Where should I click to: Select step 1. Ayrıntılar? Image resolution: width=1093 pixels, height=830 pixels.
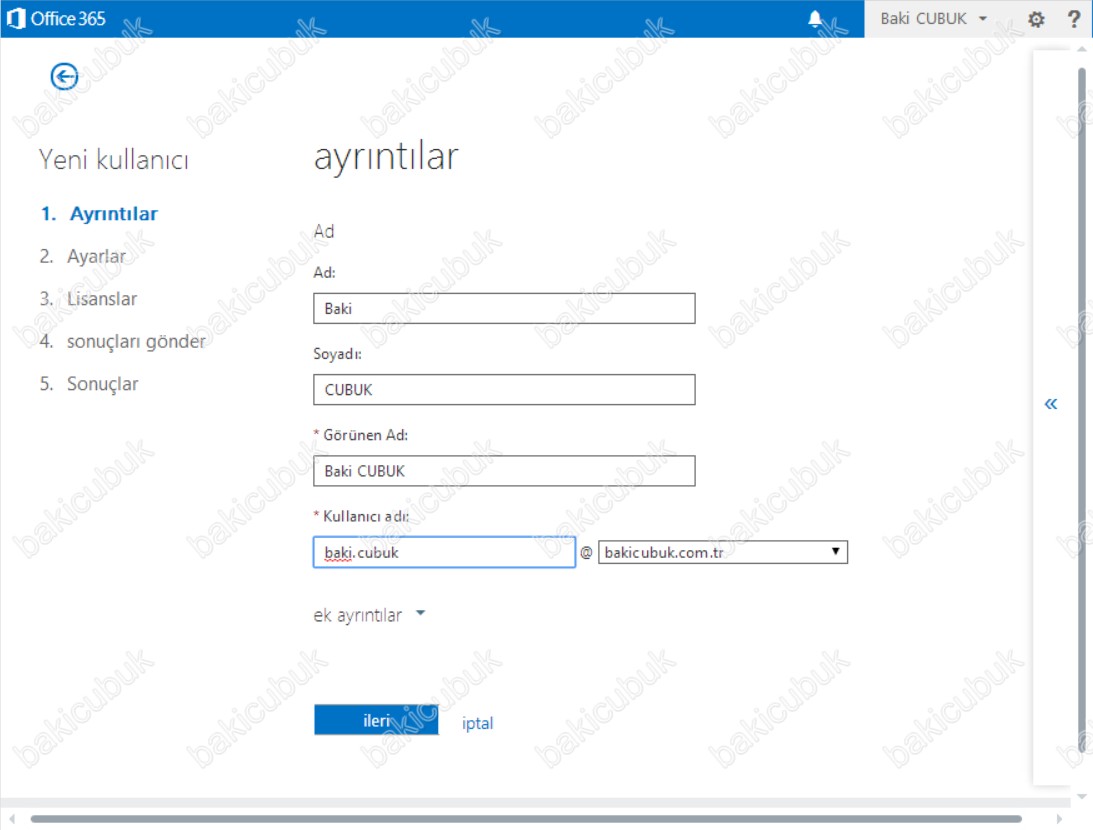(x=99, y=213)
